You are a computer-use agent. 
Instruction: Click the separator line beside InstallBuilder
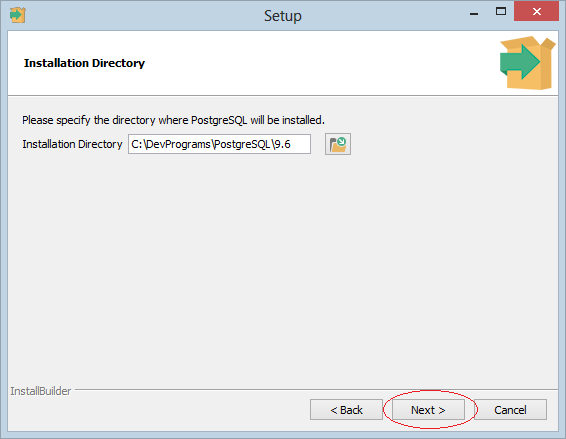[x=316, y=390]
